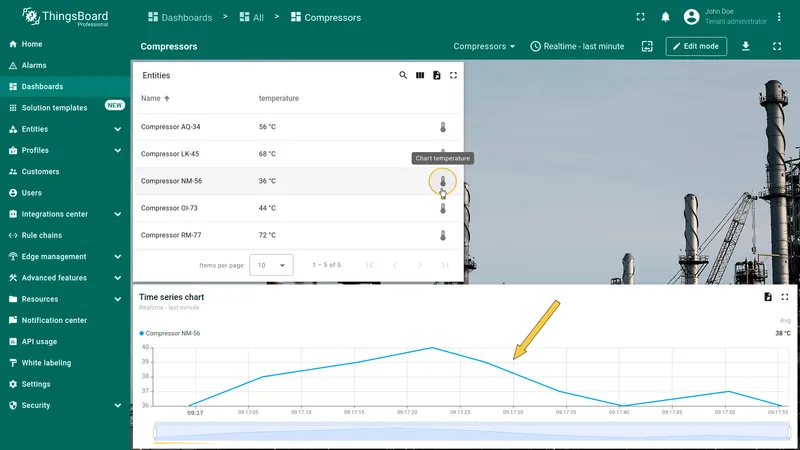Chart temperature for Compressor RM-77
Image resolution: width=800 pixels, height=450 pixels.
(x=443, y=235)
